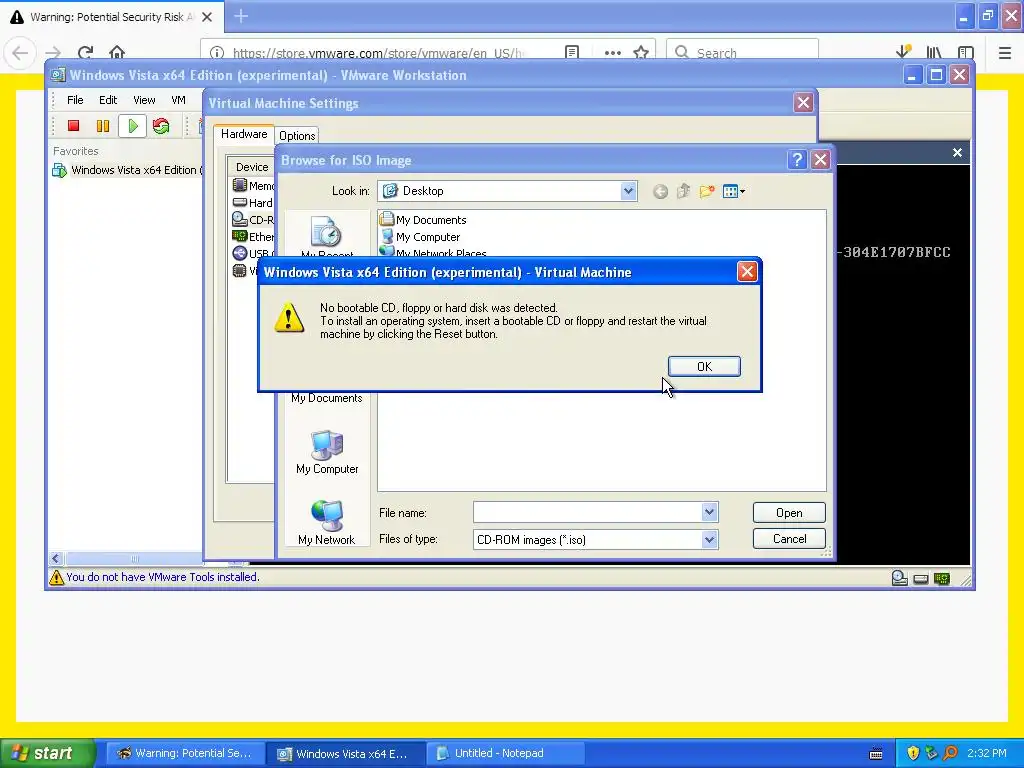The height and width of the screenshot is (768, 1024).
Task: Click the Firefox home button
Action: [x=117, y=52]
